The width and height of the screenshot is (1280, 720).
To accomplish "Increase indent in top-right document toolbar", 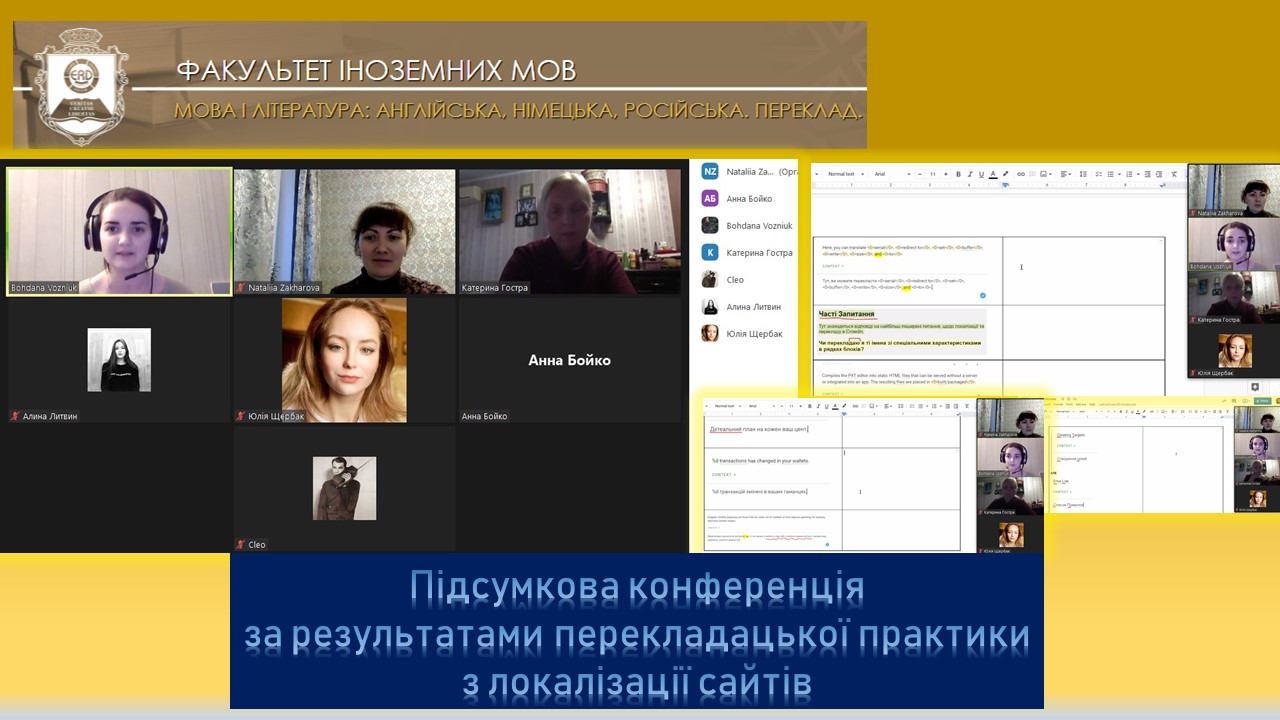I will click(x=1159, y=174).
